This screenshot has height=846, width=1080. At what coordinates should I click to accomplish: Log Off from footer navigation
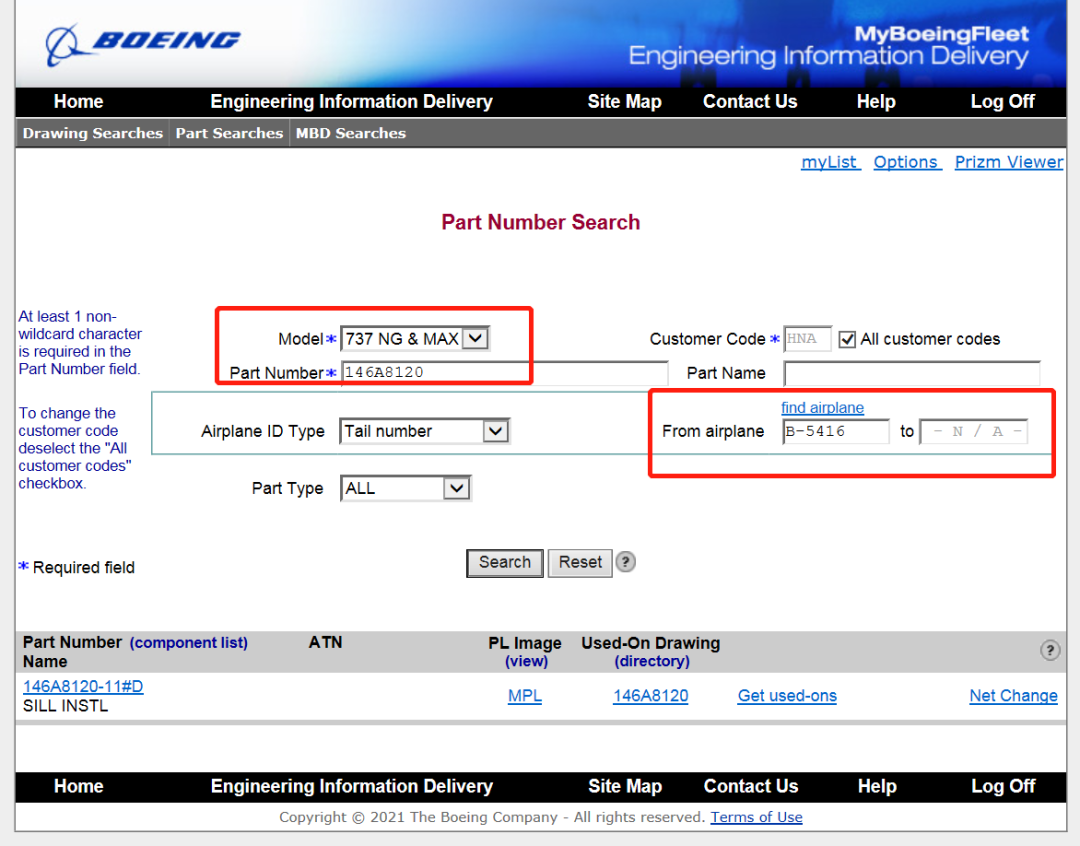click(1003, 786)
